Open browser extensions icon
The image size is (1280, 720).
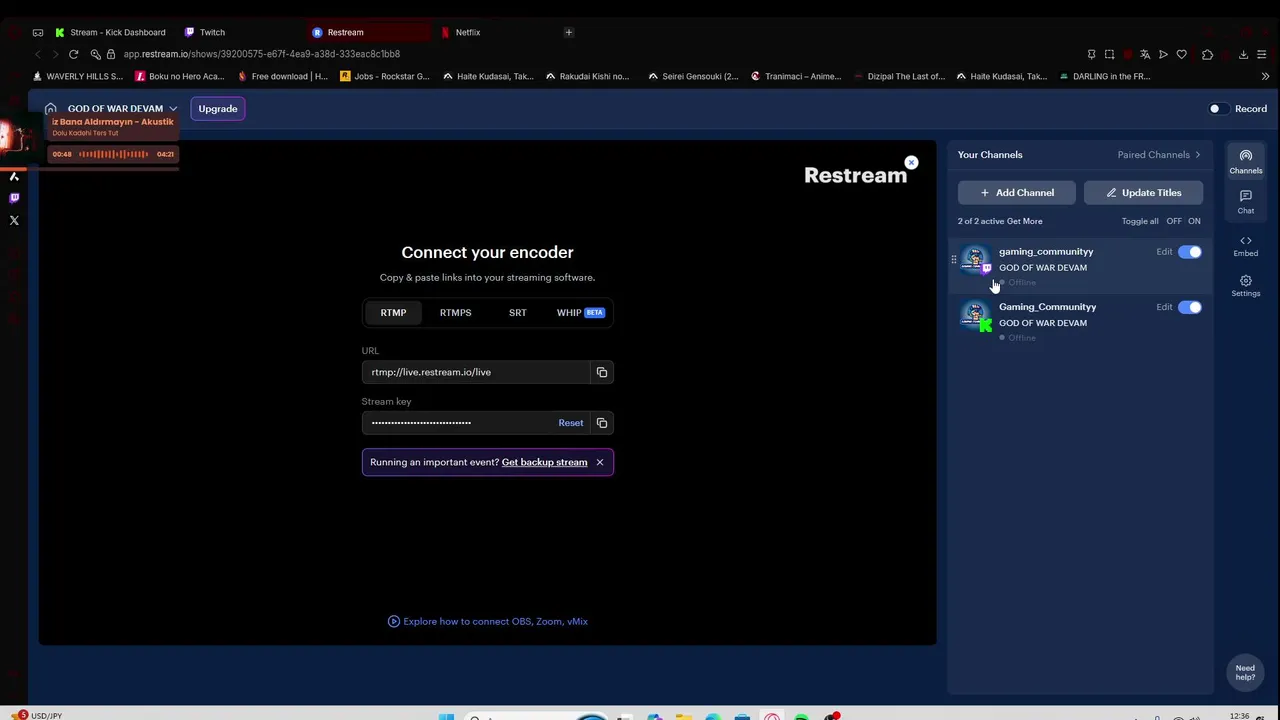(1207, 54)
